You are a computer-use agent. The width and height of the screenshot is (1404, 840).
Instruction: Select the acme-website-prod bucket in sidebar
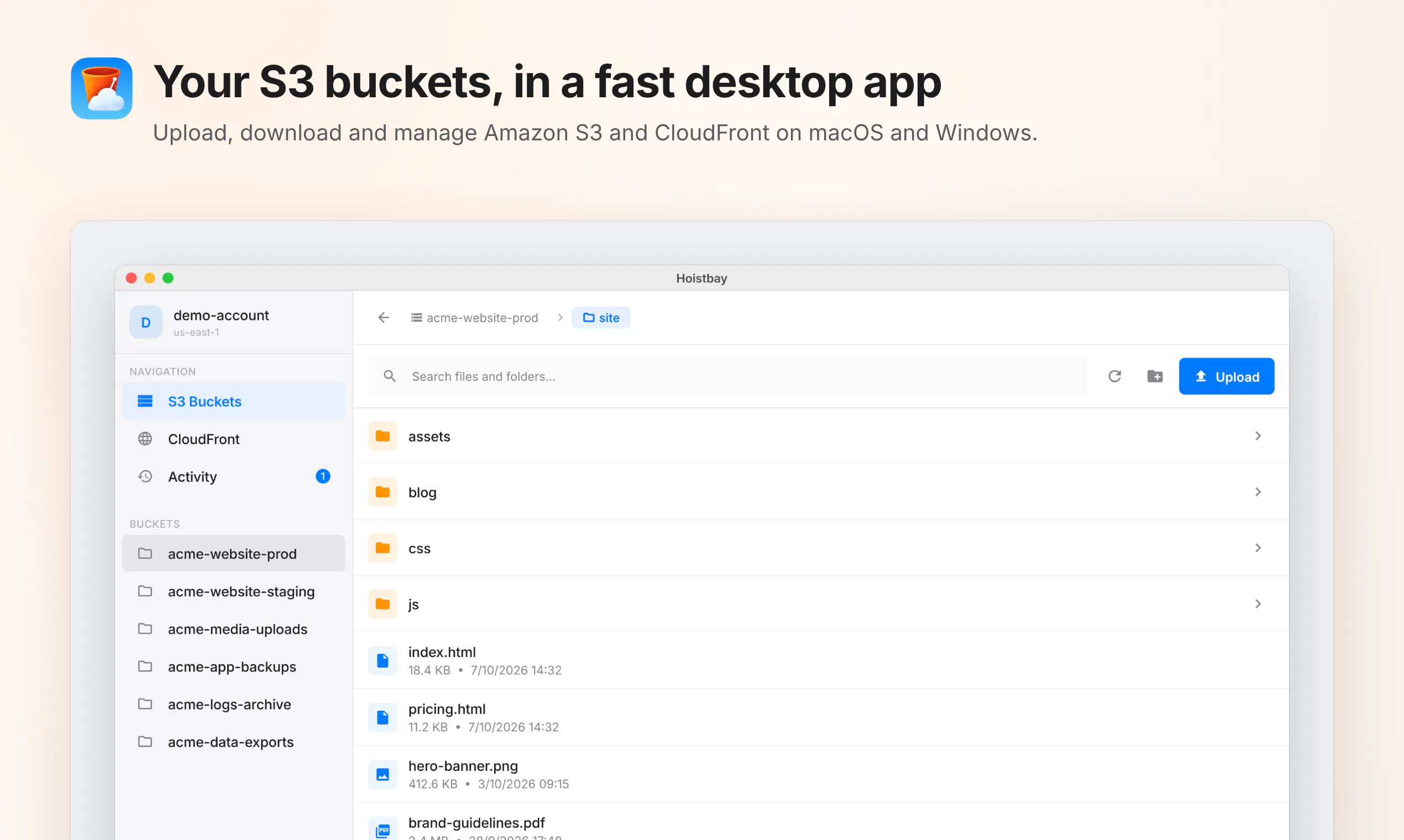click(233, 554)
